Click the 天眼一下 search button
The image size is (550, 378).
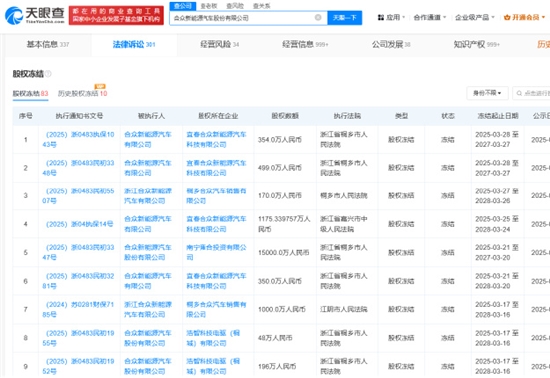[x=344, y=18]
